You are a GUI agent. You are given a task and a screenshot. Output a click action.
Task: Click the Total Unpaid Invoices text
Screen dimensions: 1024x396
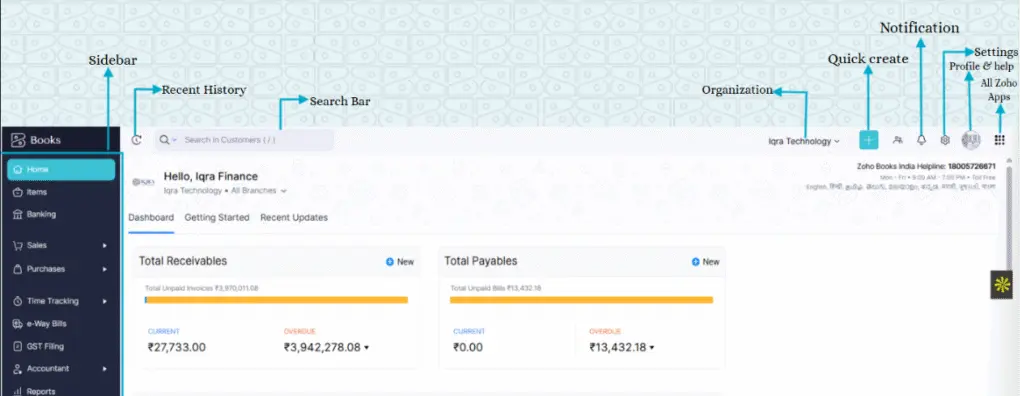click(201, 288)
